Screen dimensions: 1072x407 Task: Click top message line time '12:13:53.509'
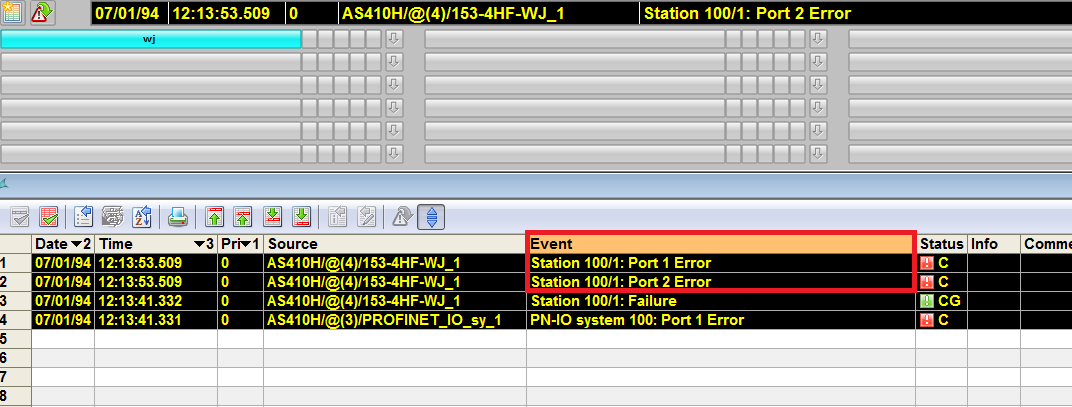[x=226, y=13]
